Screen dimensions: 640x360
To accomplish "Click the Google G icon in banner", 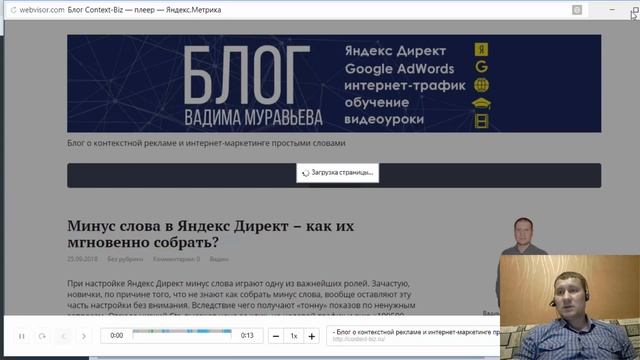I will pyautogui.click(x=482, y=67).
